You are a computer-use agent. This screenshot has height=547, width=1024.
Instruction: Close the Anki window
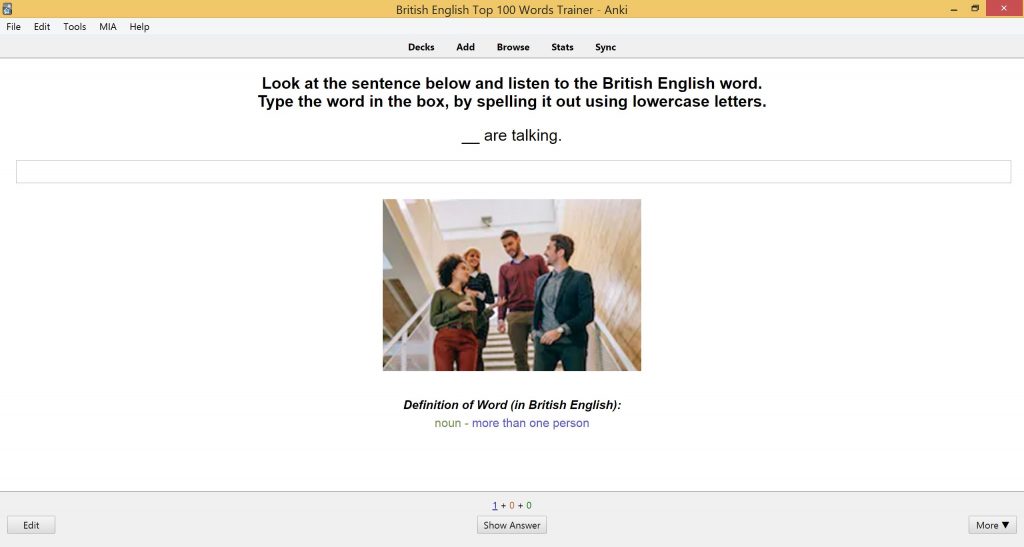[x=1004, y=8]
